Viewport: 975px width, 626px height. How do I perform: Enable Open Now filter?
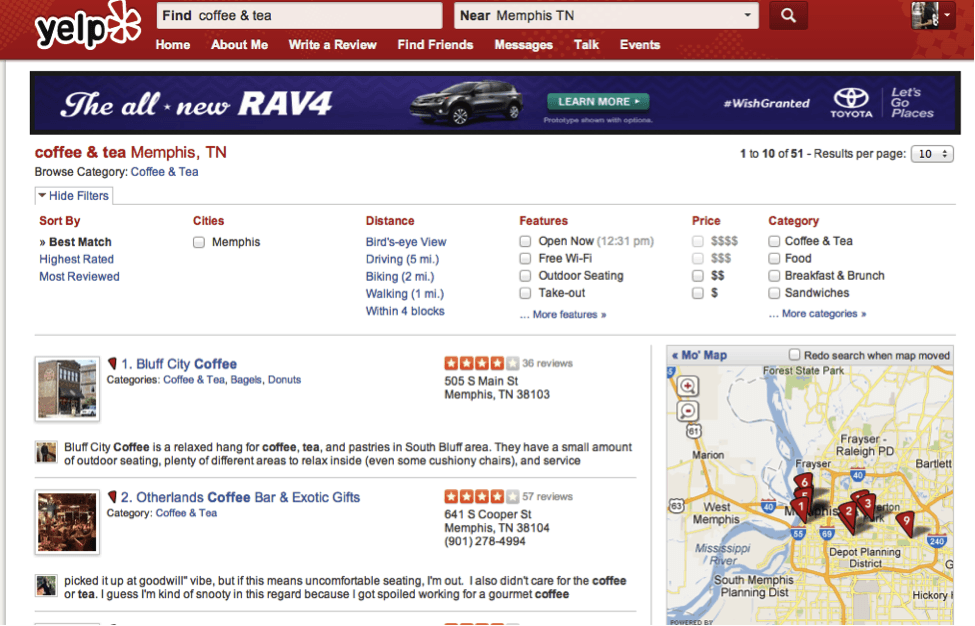point(525,241)
